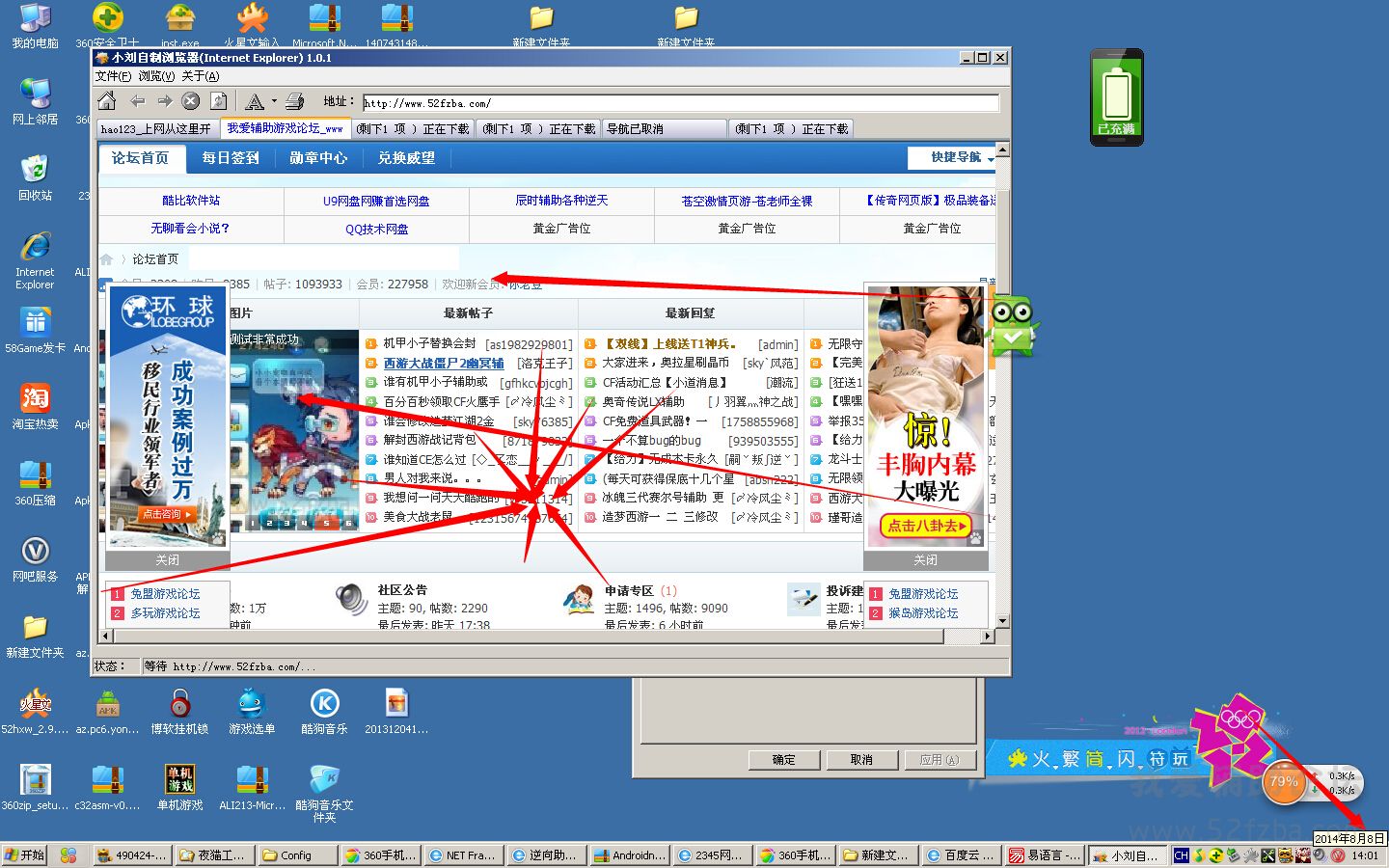This screenshot has height=868, width=1389.
Task: Click 点击八卦去 on the right ad
Action: (926, 526)
